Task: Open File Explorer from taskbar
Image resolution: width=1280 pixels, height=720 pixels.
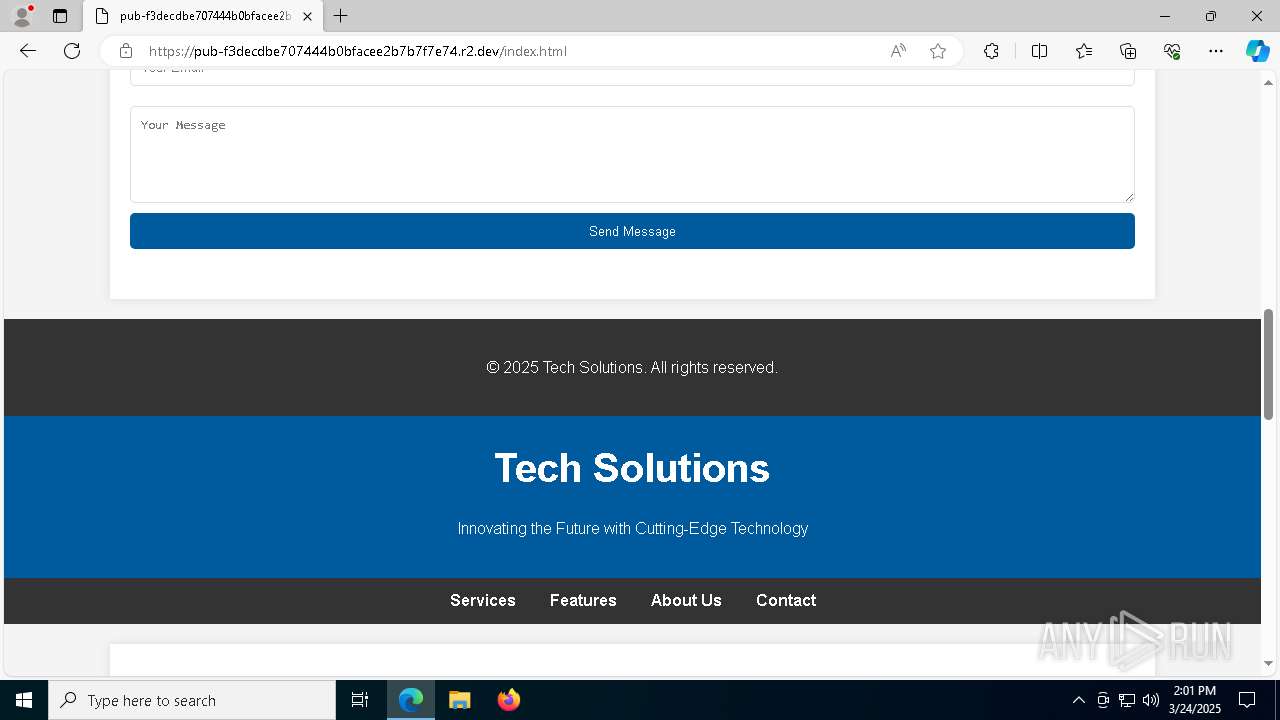Action: (x=459, y=700)
